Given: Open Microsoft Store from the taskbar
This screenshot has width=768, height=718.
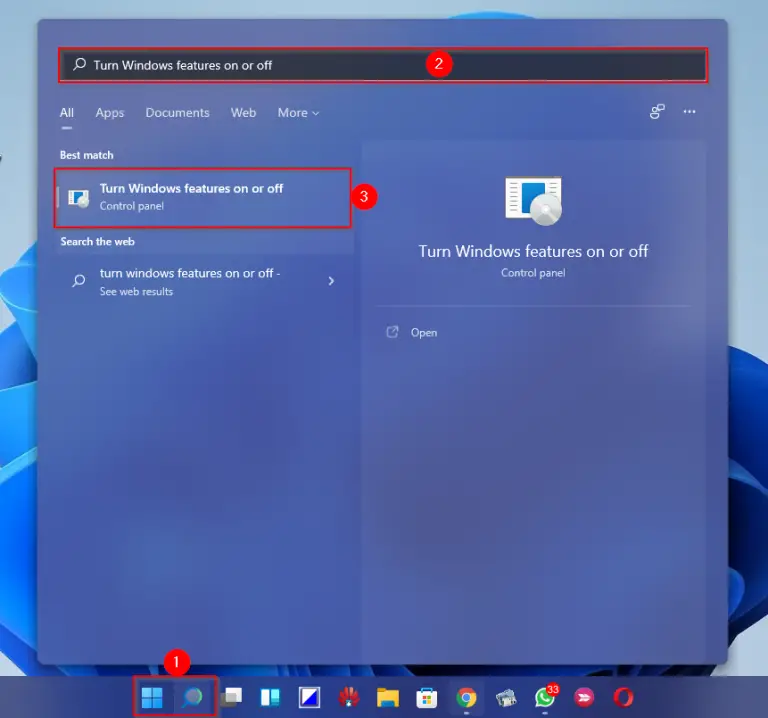Looking at the screenshot, I should tap(427, 698).
